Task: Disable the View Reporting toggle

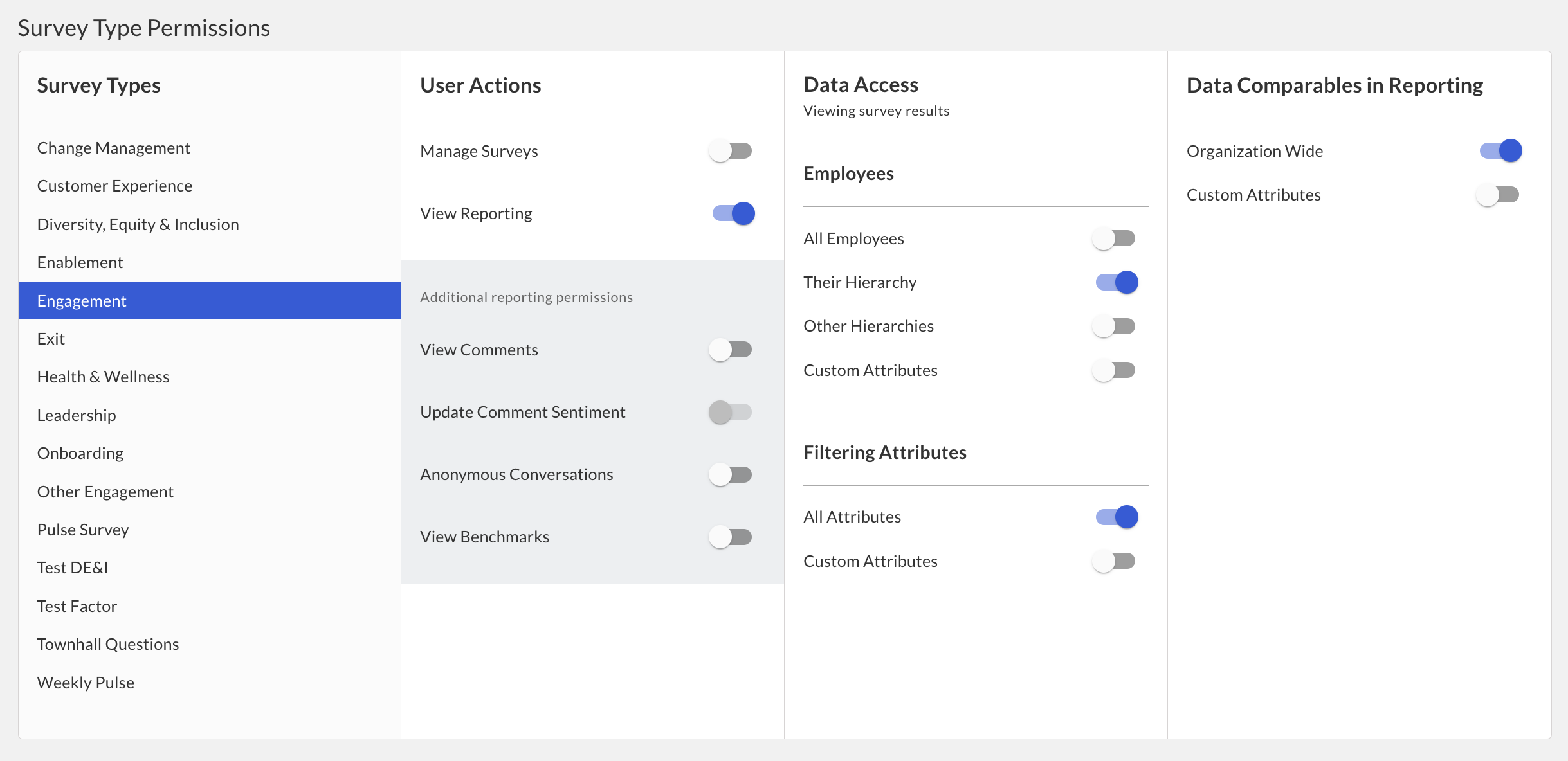Action: 731,213
